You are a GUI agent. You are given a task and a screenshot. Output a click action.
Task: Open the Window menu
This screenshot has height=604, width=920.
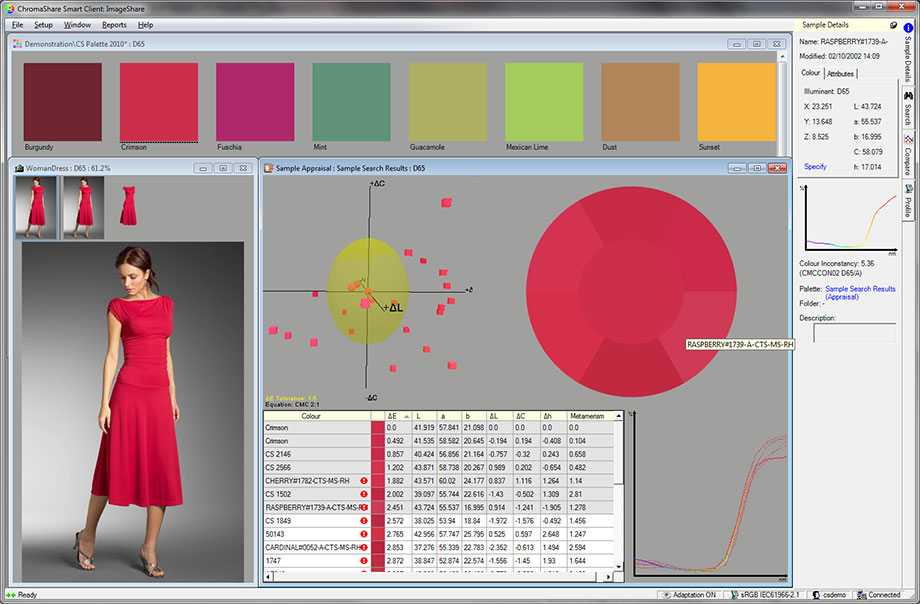coord(77,25)
